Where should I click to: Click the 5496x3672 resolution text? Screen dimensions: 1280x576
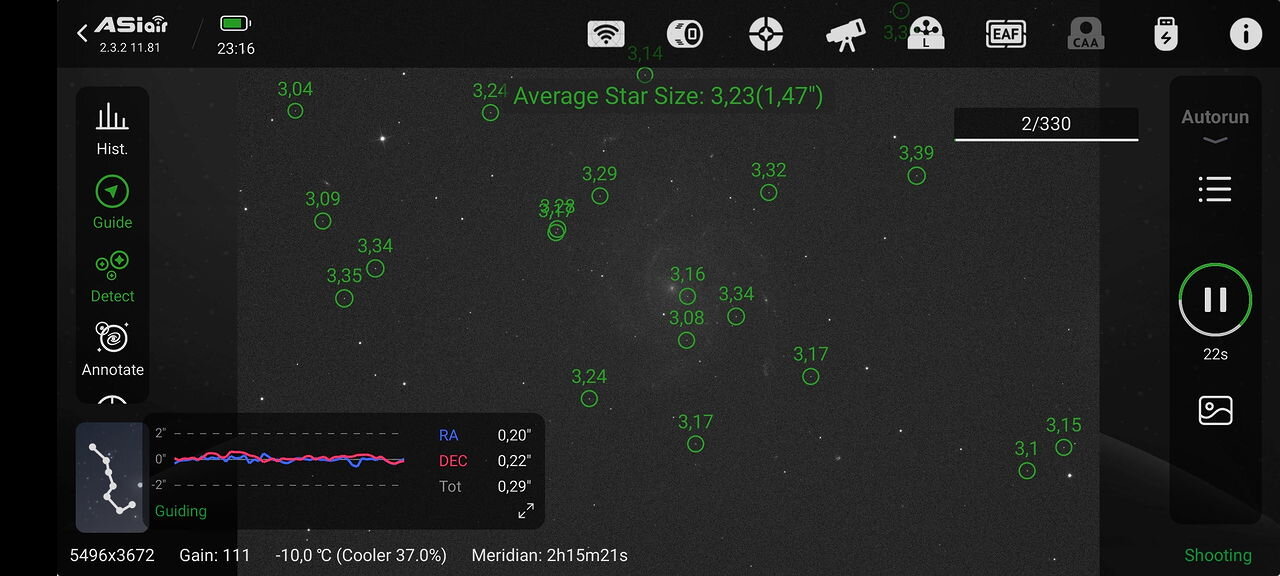[x=112, y=555]
